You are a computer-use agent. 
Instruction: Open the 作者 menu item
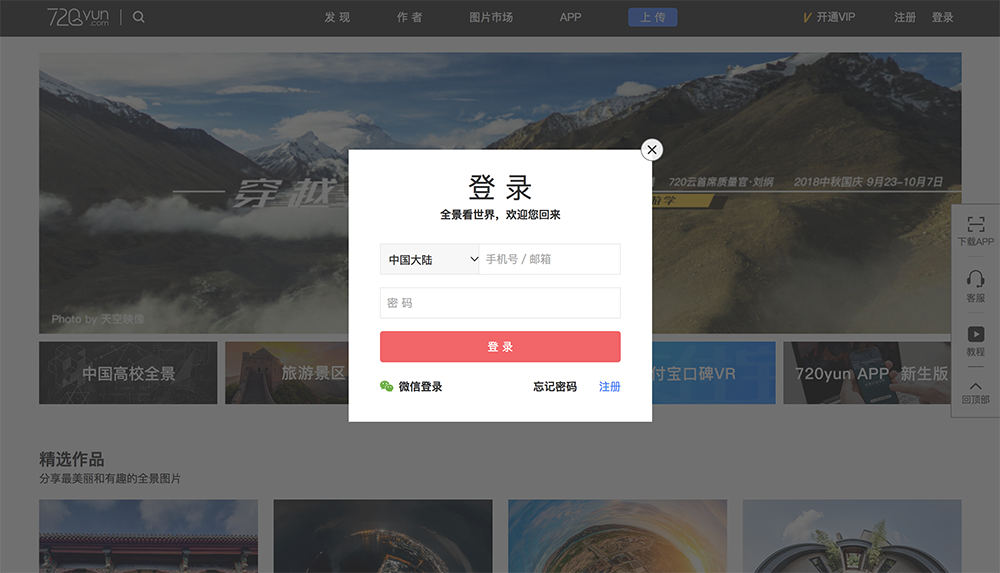(409, 17)
